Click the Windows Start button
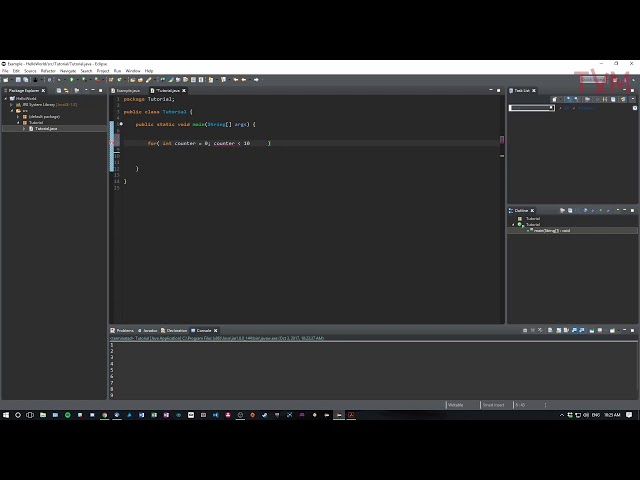The image size is (640, 480). tap(6, 415)
